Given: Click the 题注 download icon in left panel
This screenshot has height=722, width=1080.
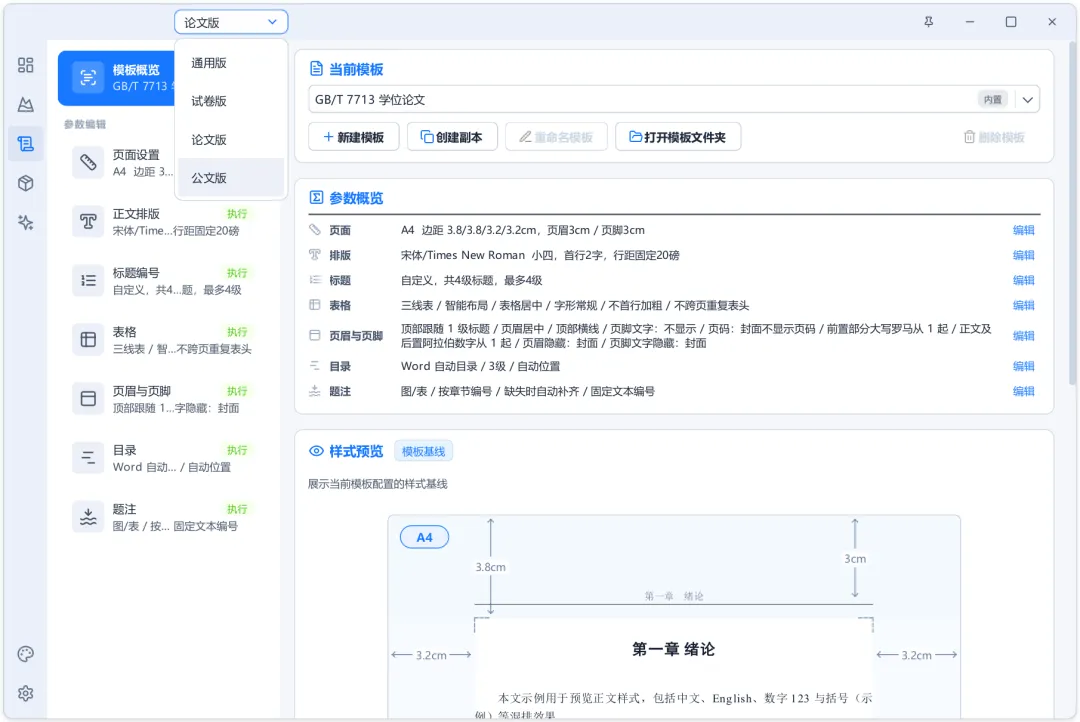Looking at the screenshot, I should 88,517.
